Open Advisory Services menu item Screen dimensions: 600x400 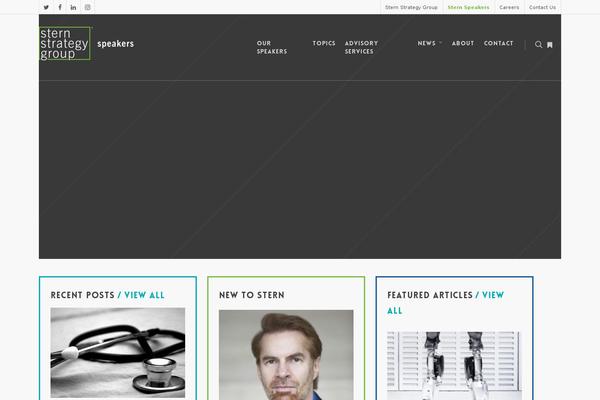(361, 47)
